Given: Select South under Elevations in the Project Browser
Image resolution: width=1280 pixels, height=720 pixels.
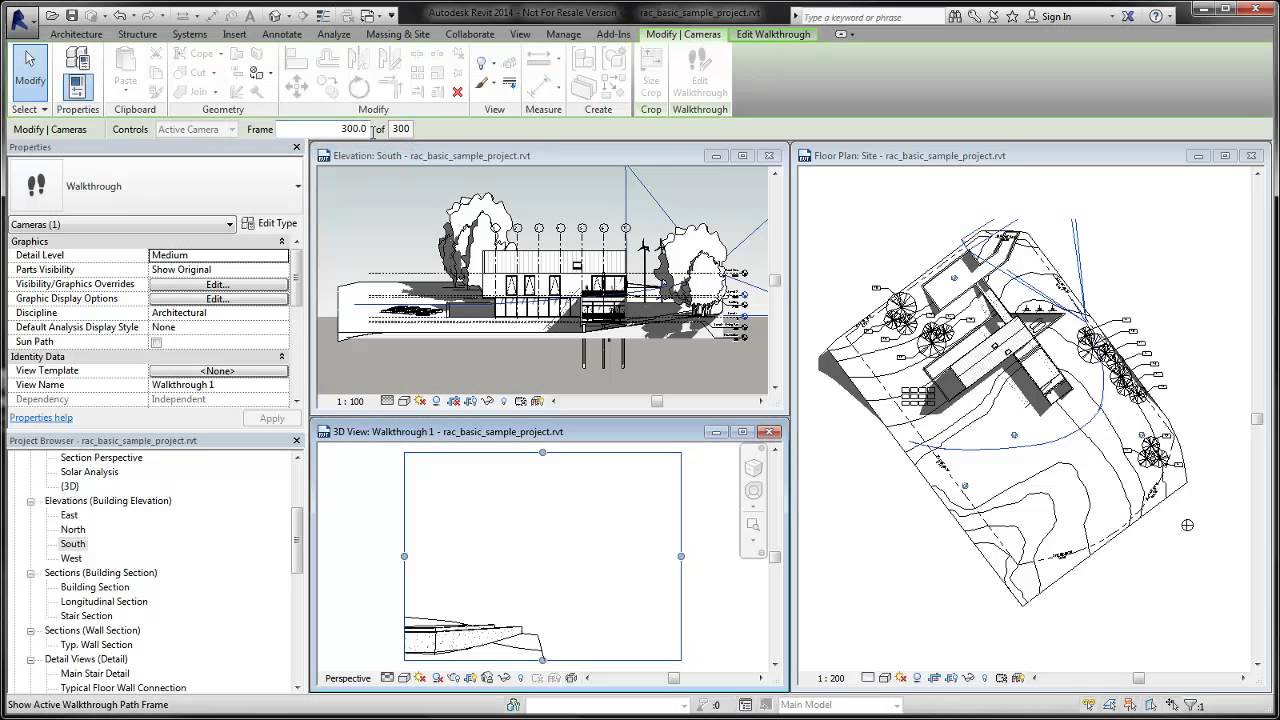Looking at the screenshot, I should (72, 543).
